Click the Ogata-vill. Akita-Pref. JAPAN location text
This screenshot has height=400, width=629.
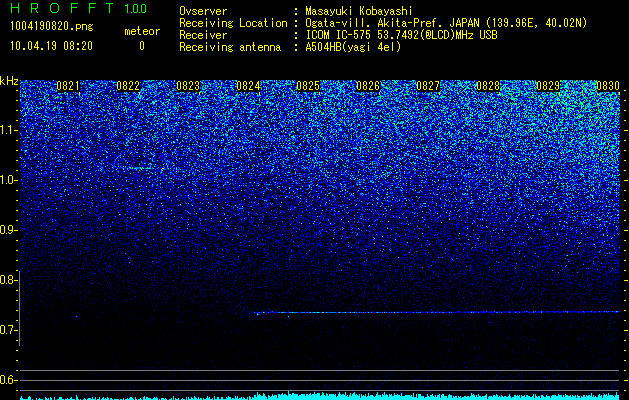(446, 23)
